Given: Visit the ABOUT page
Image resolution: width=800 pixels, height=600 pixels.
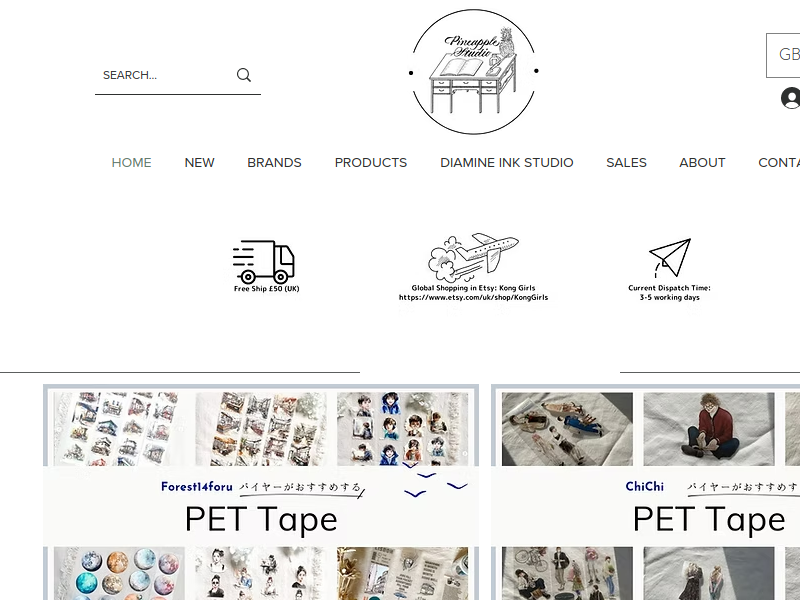Looking at the screenshot, I should pos(702,162).
